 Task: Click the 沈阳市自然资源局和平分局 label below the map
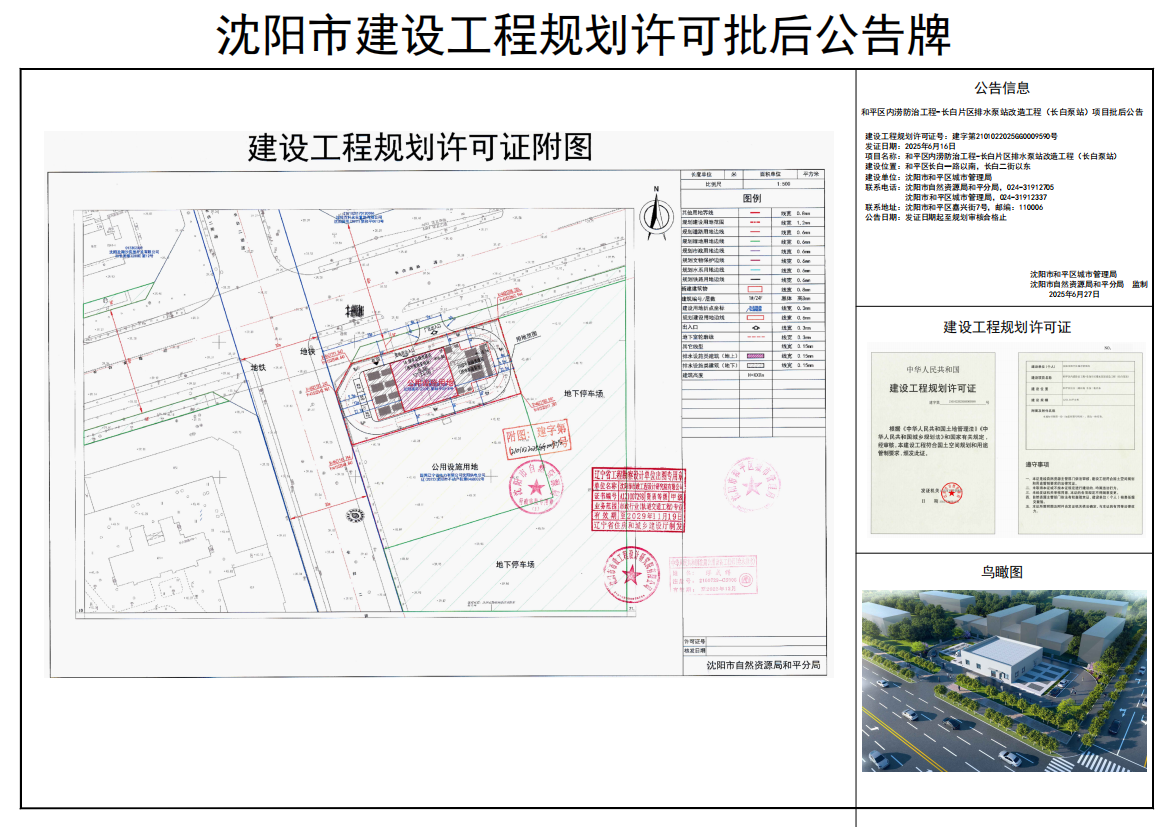(x=762, y=665)
